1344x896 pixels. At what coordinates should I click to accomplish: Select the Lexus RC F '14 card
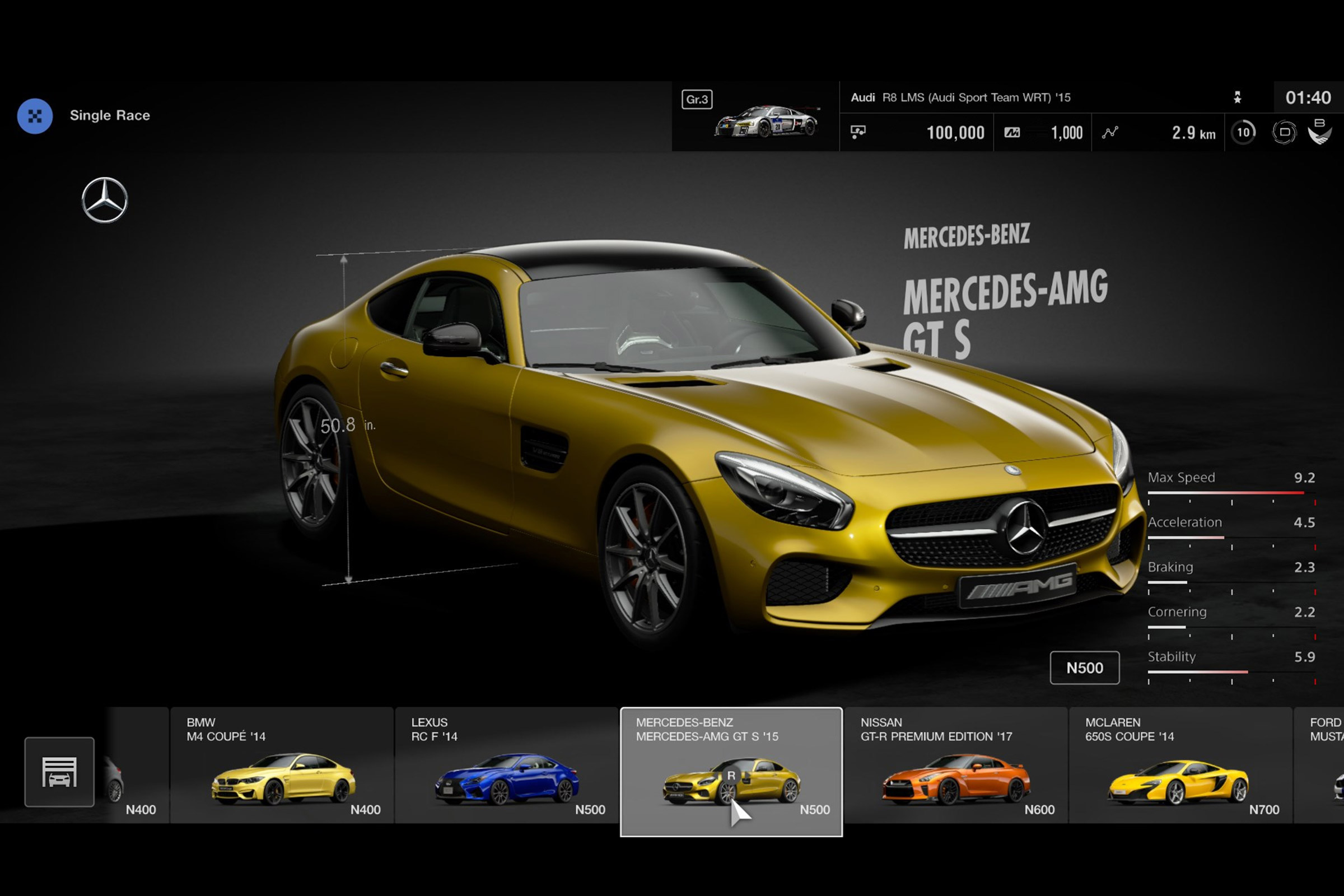507,765
